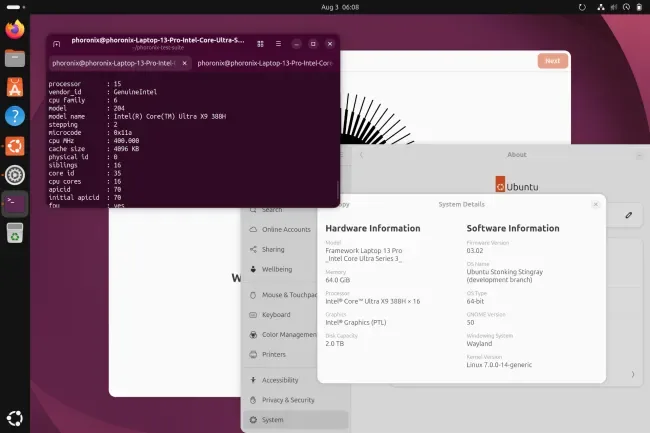This screenshot has height=433, width=650.
Task: Open the Files manager dock icon
Action: coord(15,58)
